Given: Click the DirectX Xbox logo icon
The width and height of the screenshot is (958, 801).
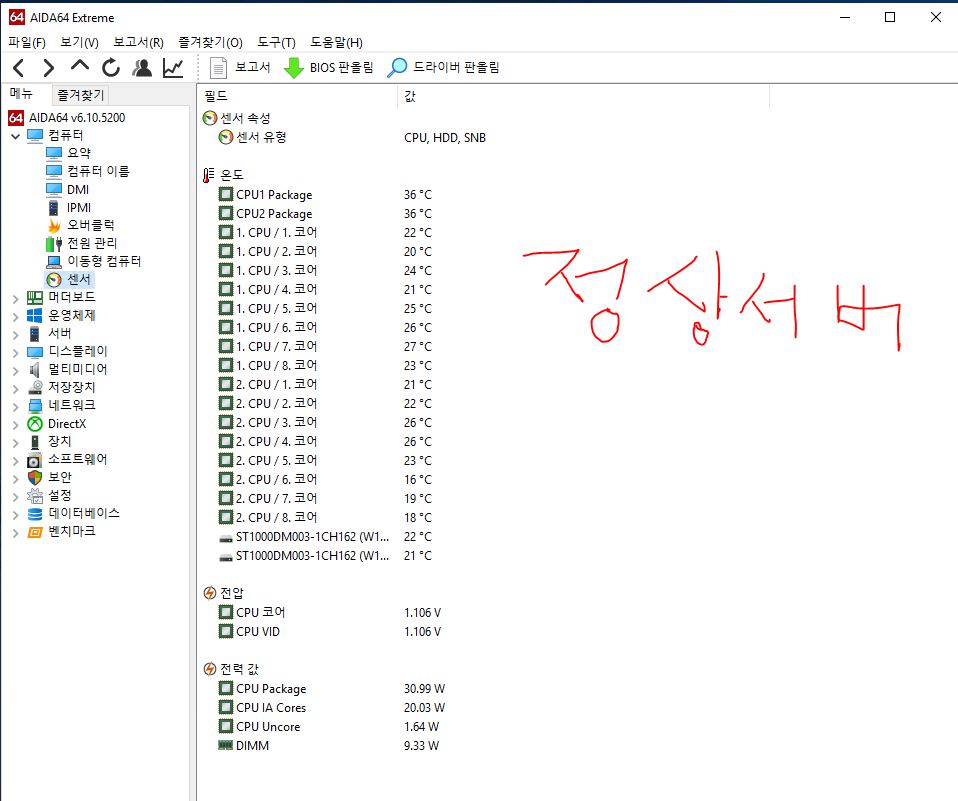Looking at the screenshot, I should [35, 424].
